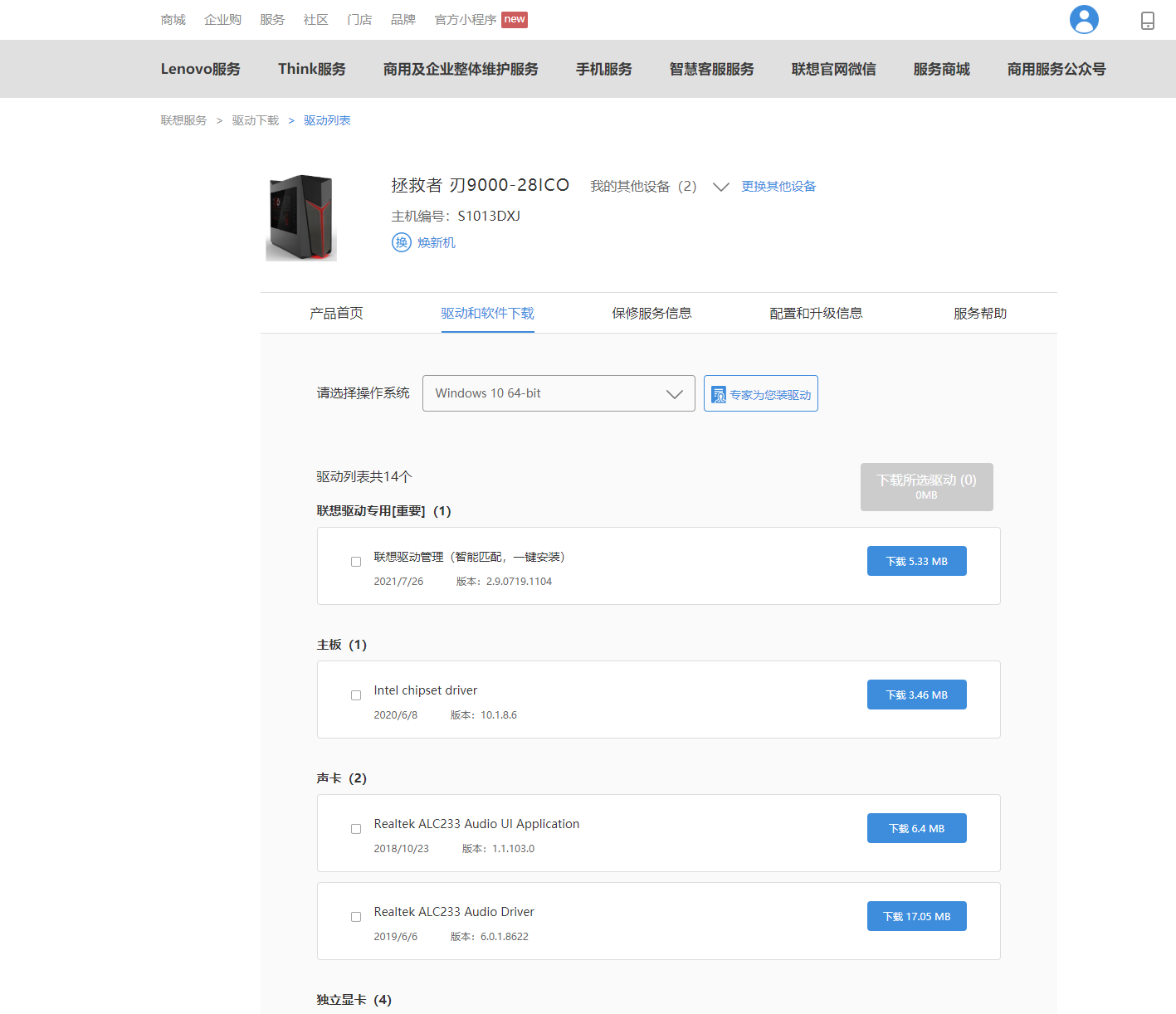This screenshot has height=1014, width=1176.
Task: Open Lenovo服务 menu
Action: click(x=201, y=69)
